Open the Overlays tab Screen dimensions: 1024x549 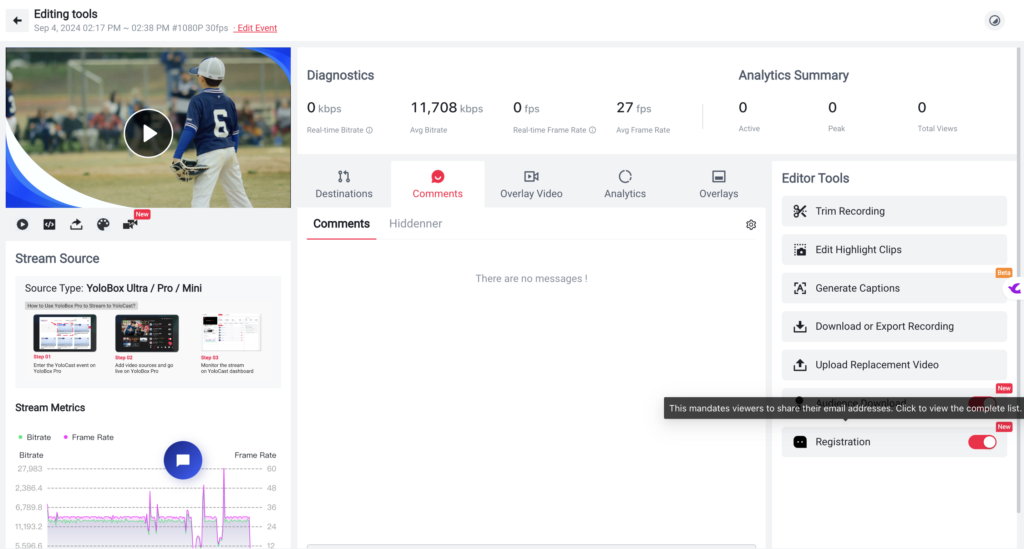(x=718, y=184)
